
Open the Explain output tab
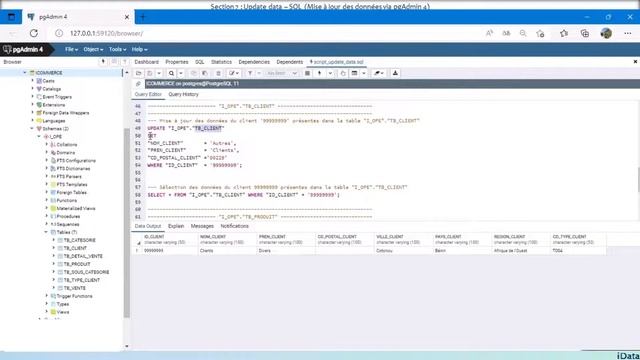pos(176,226)
